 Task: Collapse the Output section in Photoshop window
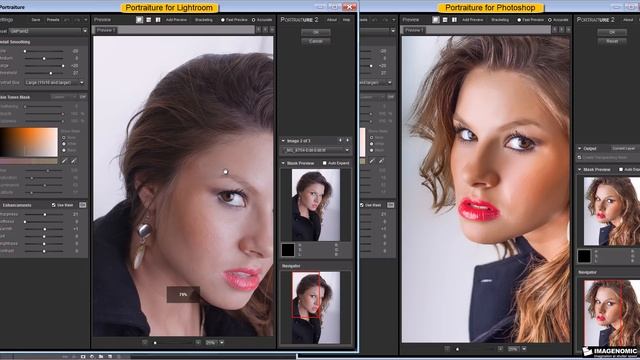coord(580,148)
